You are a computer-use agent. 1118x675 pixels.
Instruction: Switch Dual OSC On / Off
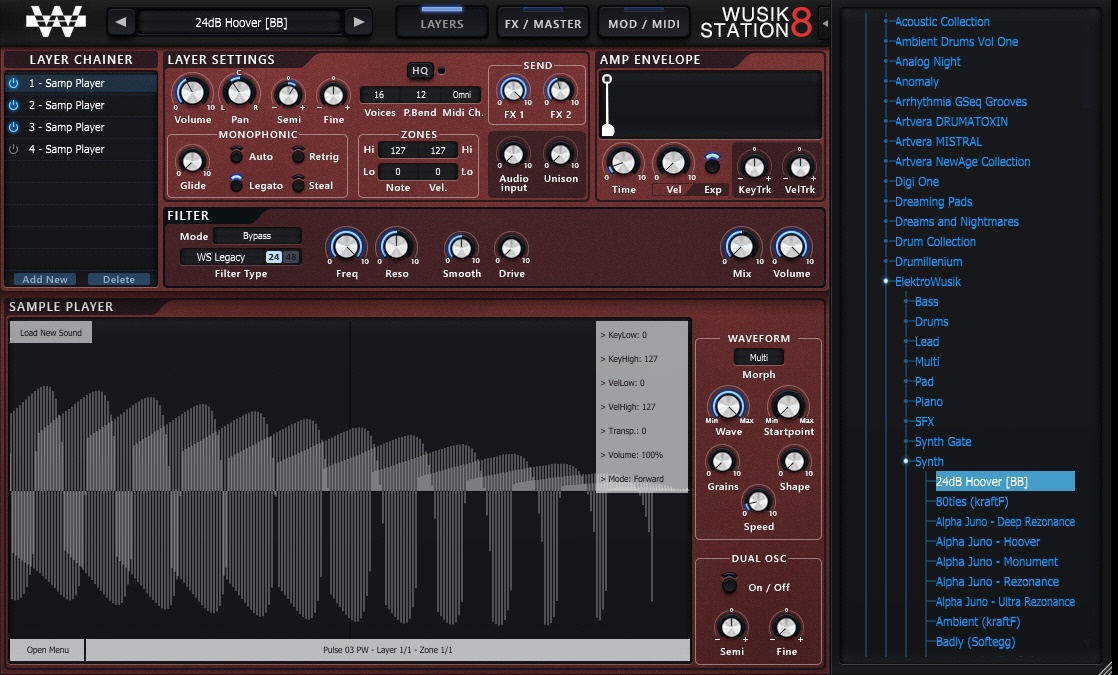coord(729,585)
